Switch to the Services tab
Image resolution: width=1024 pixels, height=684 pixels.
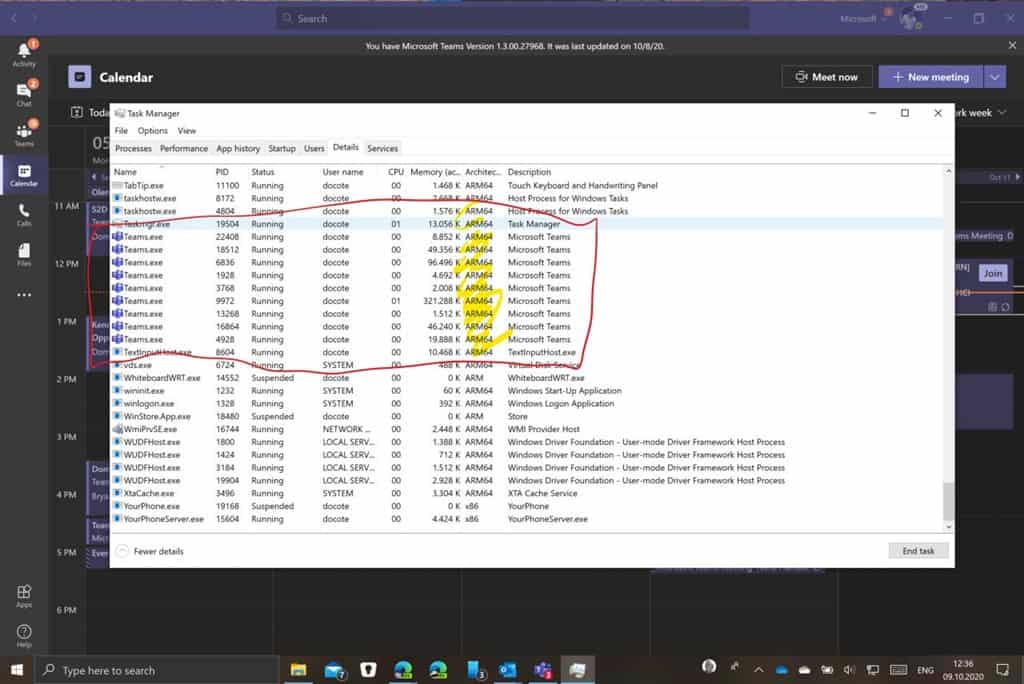[x=382, y=148]
